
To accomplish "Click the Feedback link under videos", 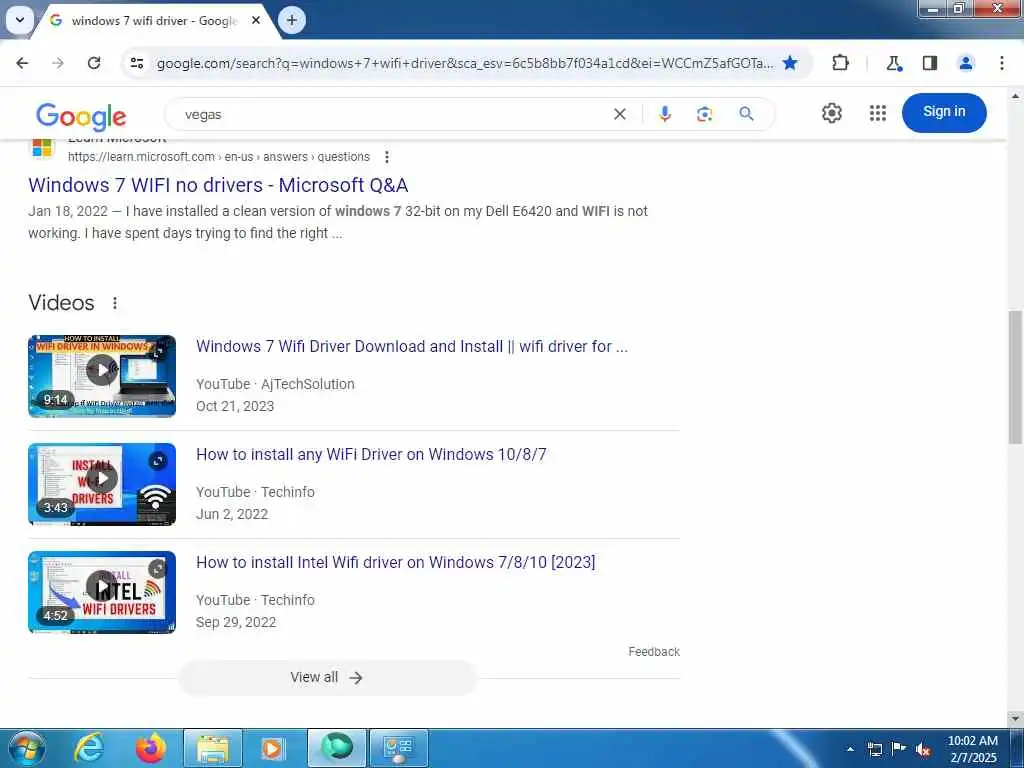I will pos(654,652).
